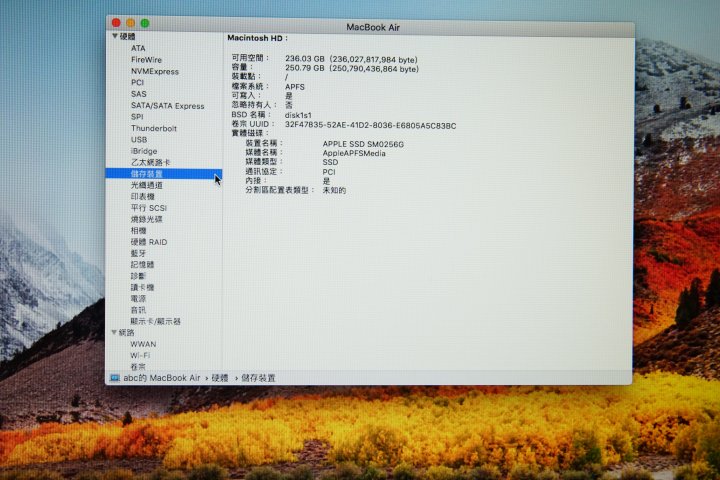720x480 pixels.
Task: Select 記憶體 memory entry
Action: coord(142,265)
